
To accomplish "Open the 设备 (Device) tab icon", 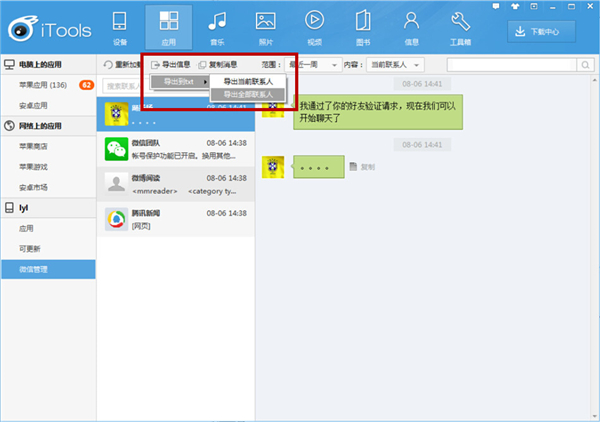I will pos(120,28).
